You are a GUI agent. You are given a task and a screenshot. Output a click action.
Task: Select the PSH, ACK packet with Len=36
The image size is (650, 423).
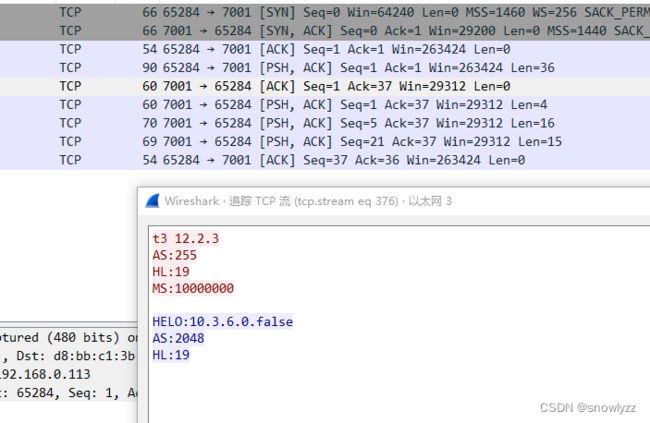325,68
